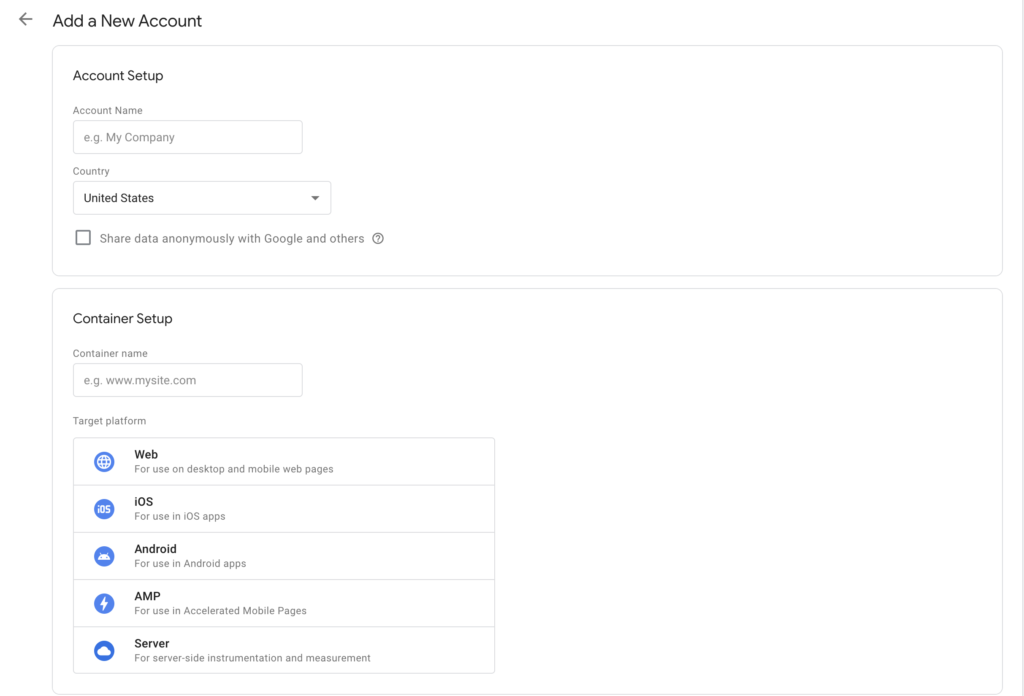Select the blue iOS platform icon
This screenshot has height=696, width=1024.
pos(103,508)
